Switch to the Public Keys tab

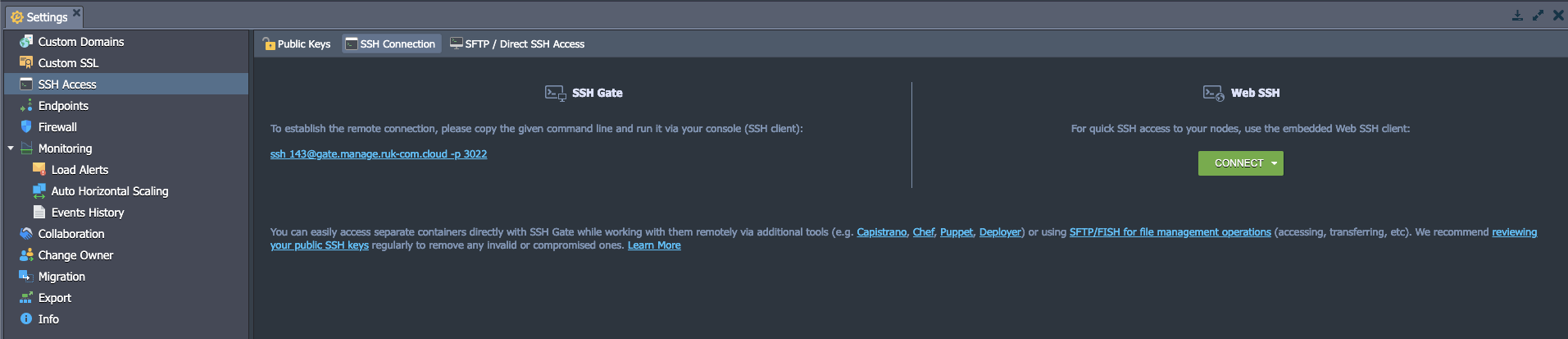[x=297, y=44]
